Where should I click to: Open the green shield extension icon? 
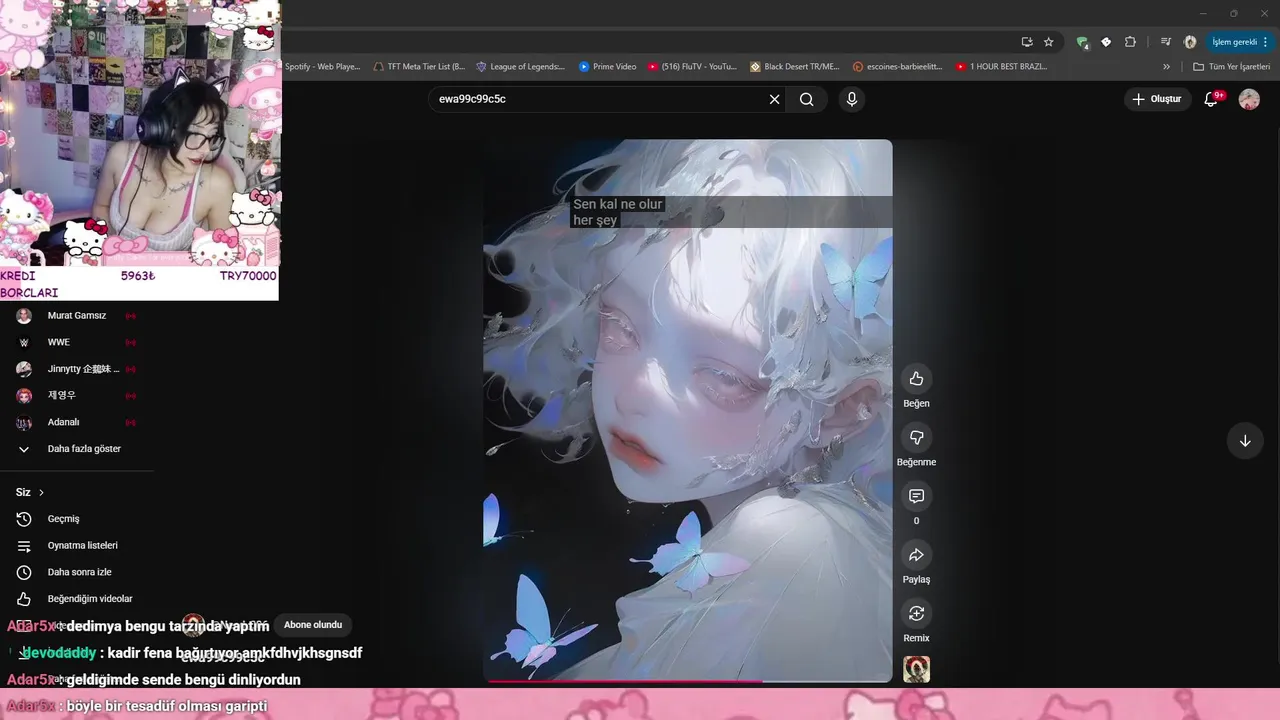[x=1082, y=42]
